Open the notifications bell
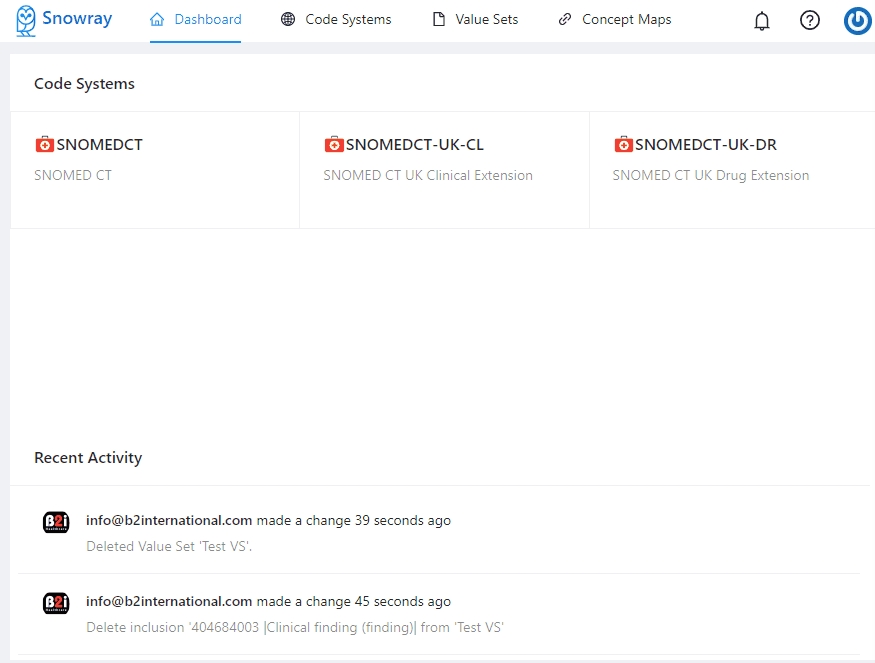Screen dimensions: 875x663 coord(762,20)
